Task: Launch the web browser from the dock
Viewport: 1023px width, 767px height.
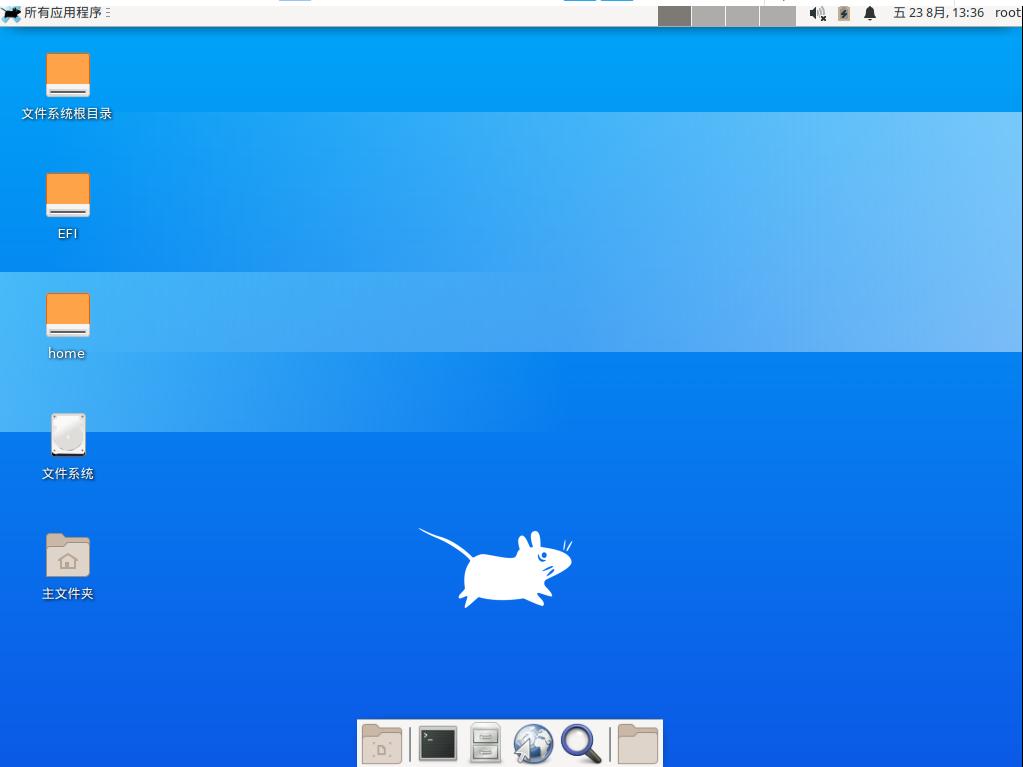Action: pyautogui.click(x=533, y=744)
